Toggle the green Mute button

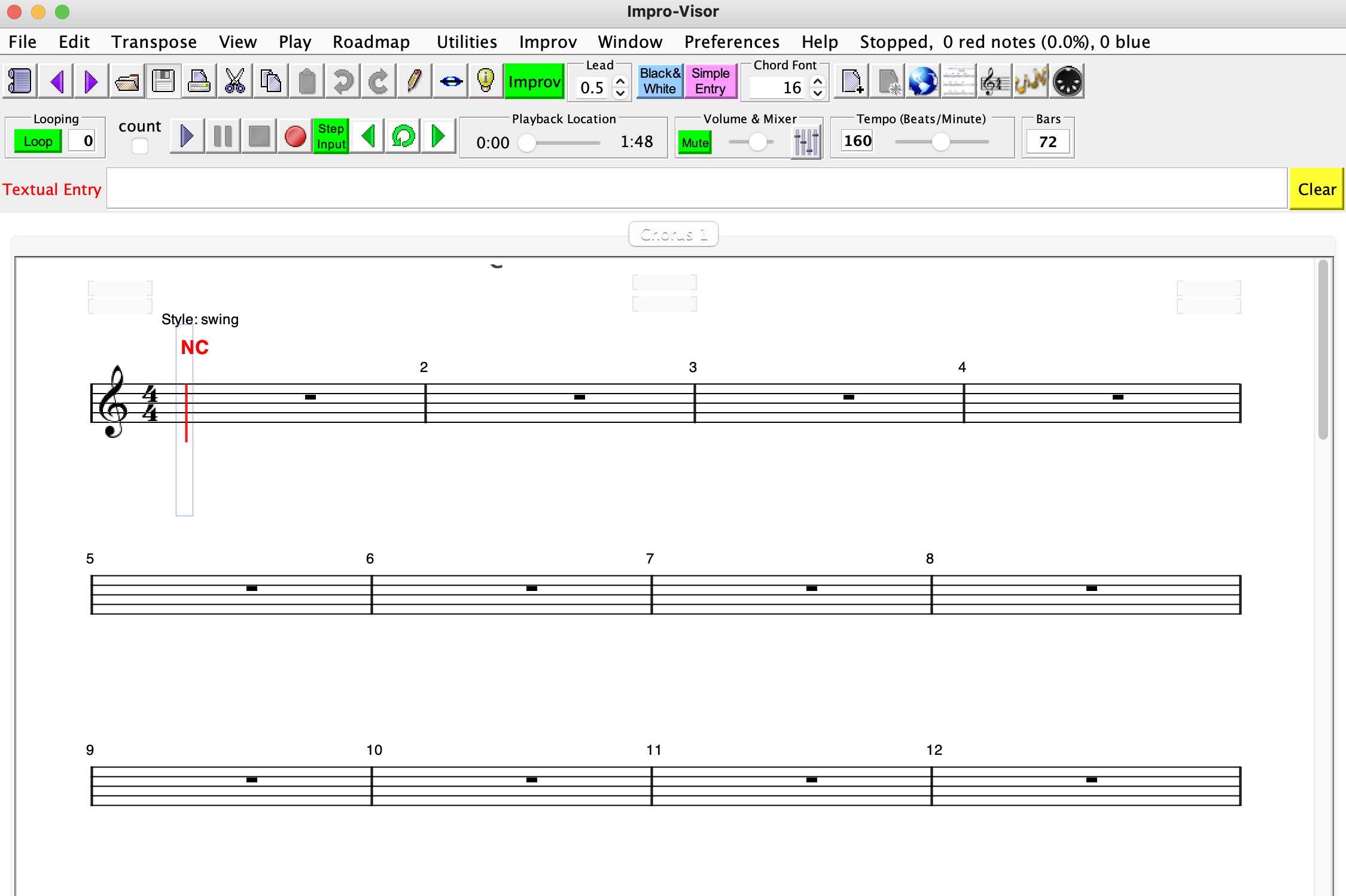pos(695,143)
